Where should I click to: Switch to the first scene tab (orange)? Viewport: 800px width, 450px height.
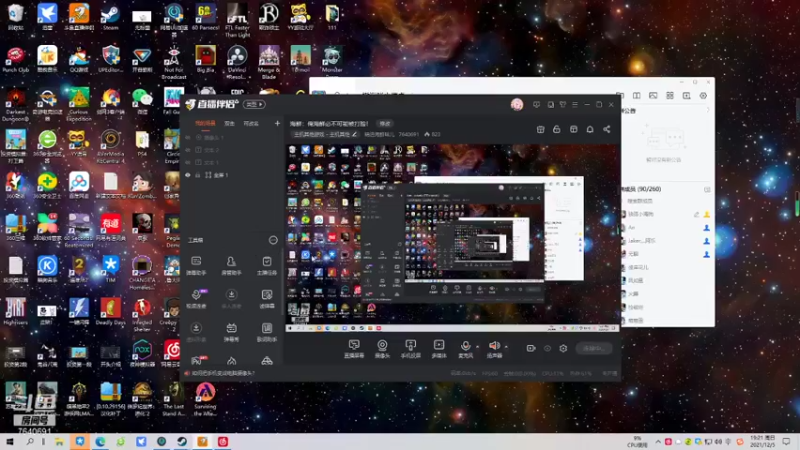click(x=205, y=123)
